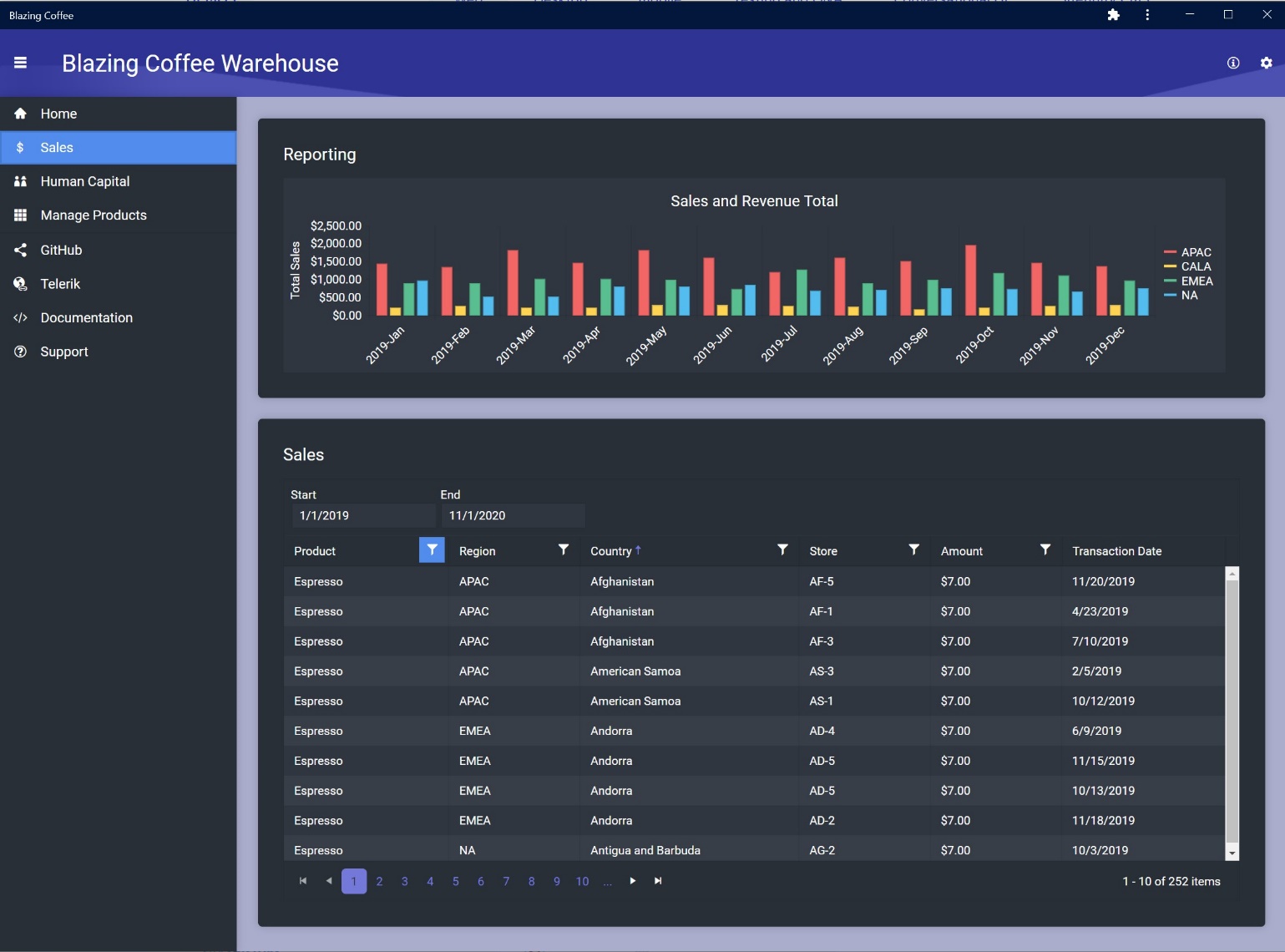Click the tallest 2019-Oct APAC bar
The width and height of the screenshot is (1285, 952).
(x=970, y=280)
